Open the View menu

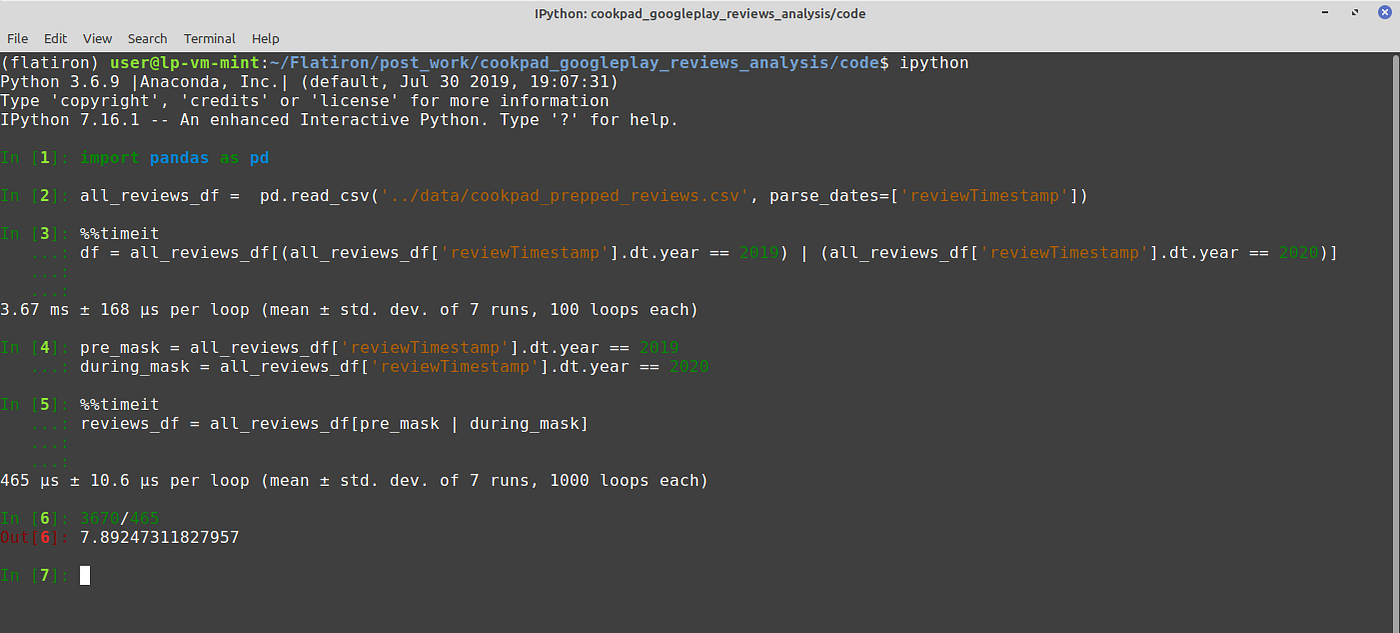click(97, 38)
